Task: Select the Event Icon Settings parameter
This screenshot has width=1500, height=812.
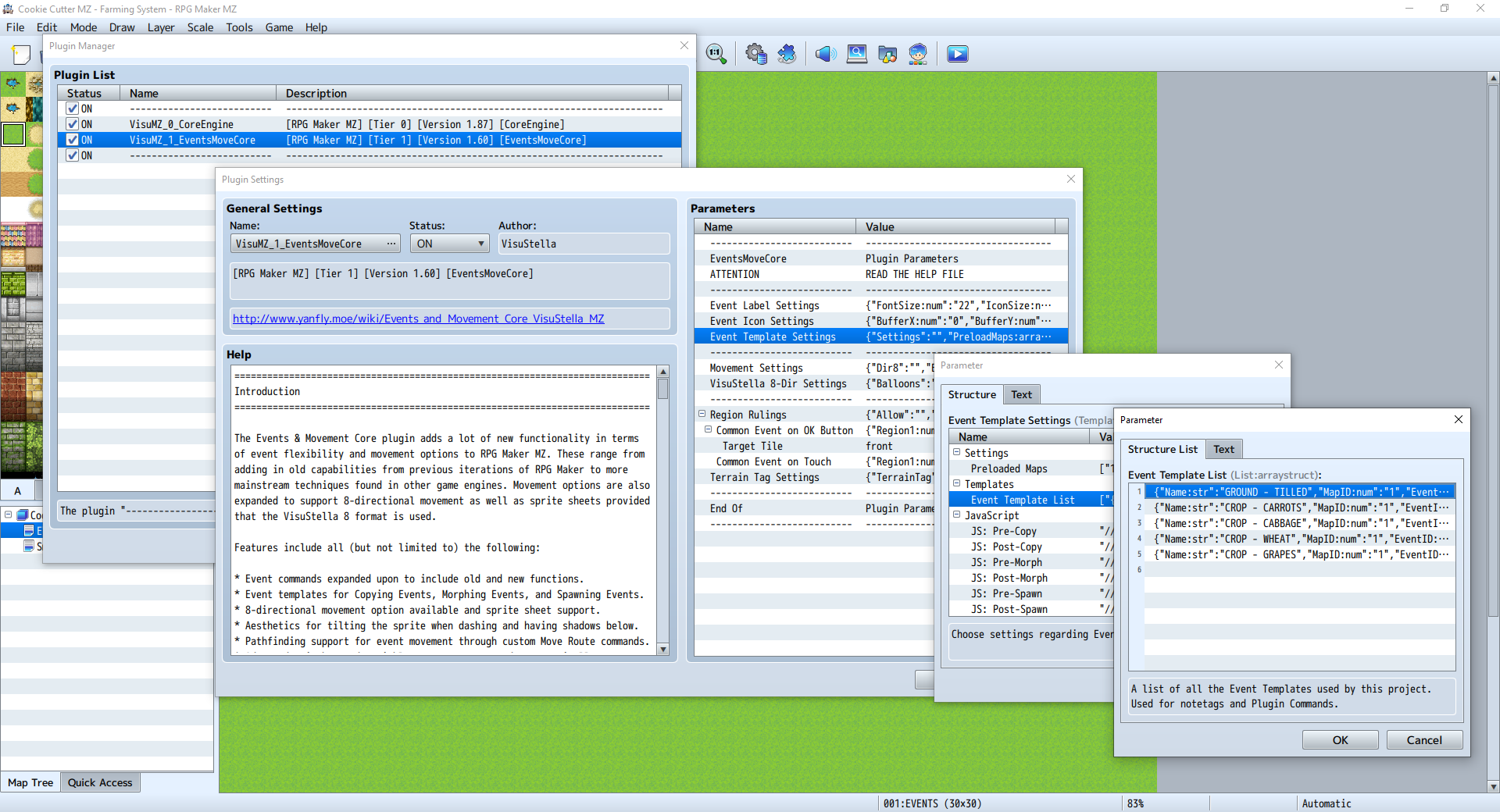Action: tap(880, 321)
